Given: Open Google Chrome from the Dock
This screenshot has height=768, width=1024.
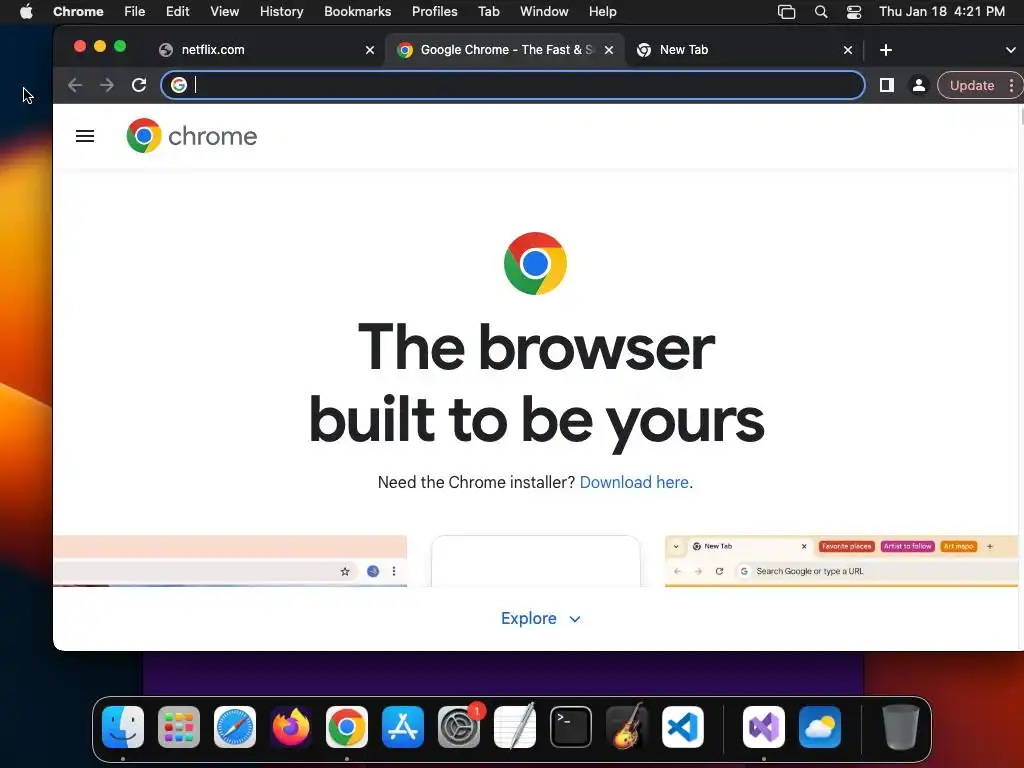Looking at the screenshot, I should click(347, 727).
